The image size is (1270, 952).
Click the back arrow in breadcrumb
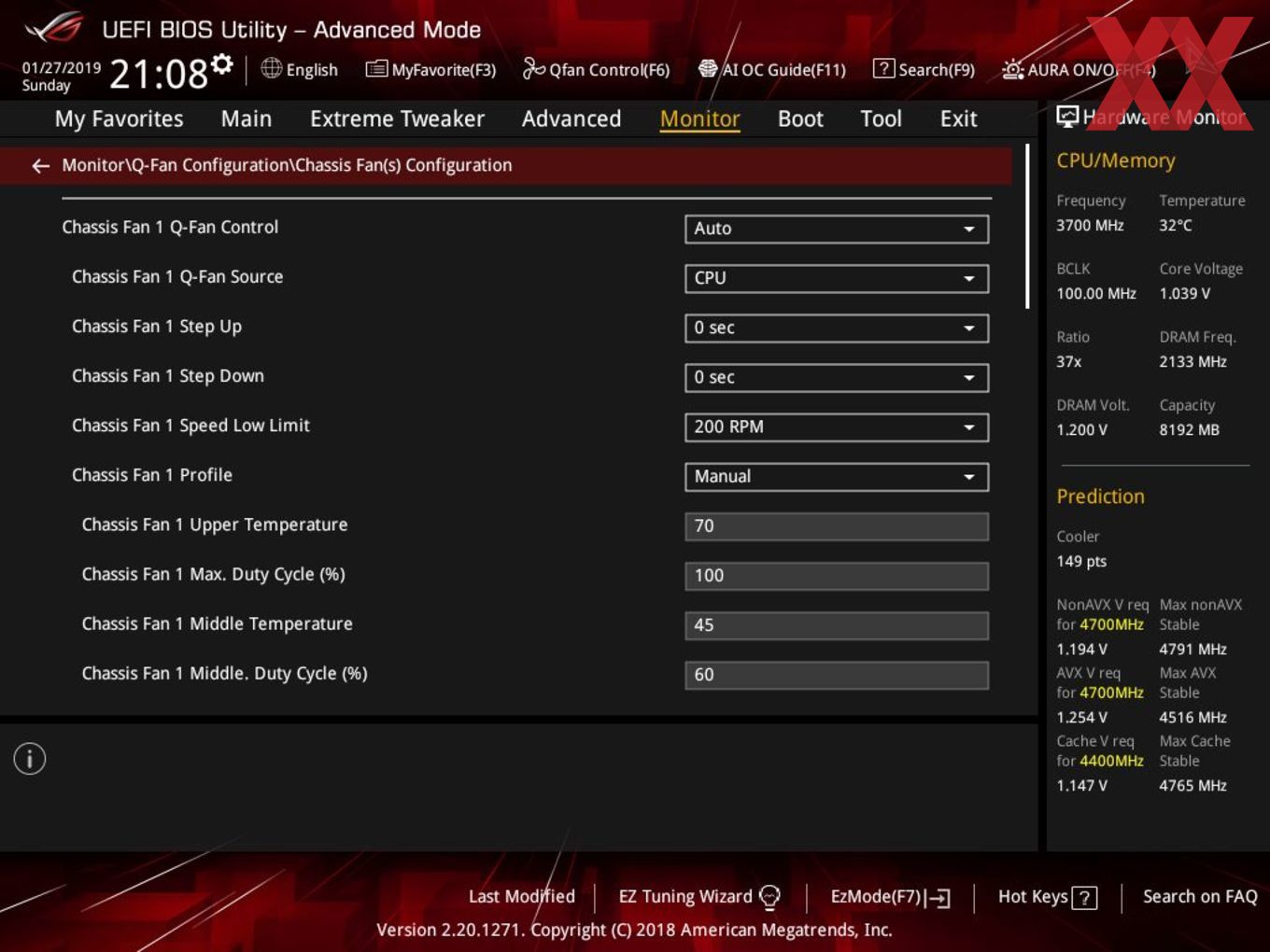tap(40, 165)
